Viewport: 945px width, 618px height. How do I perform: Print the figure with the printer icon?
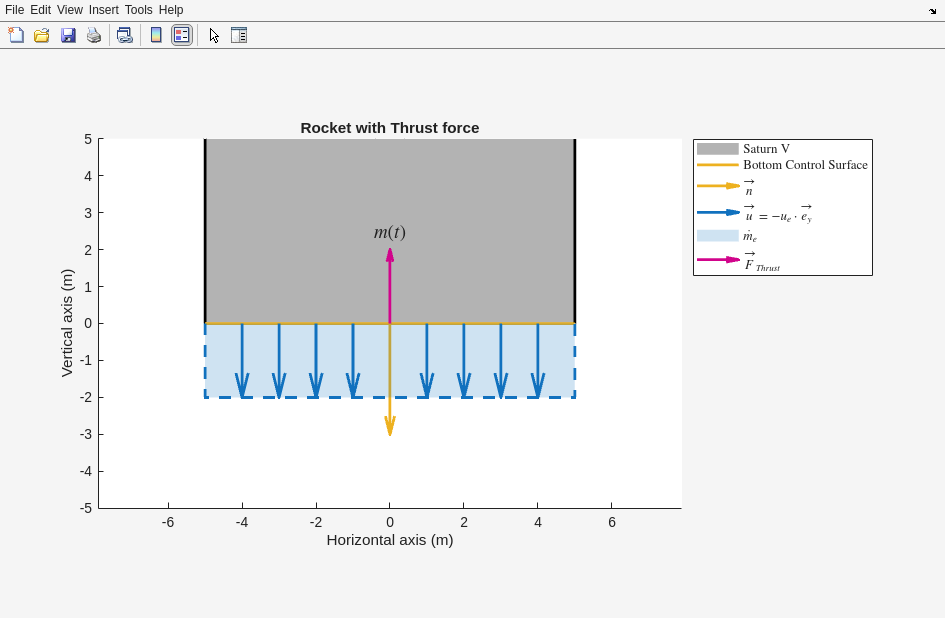tap(94, 35)
